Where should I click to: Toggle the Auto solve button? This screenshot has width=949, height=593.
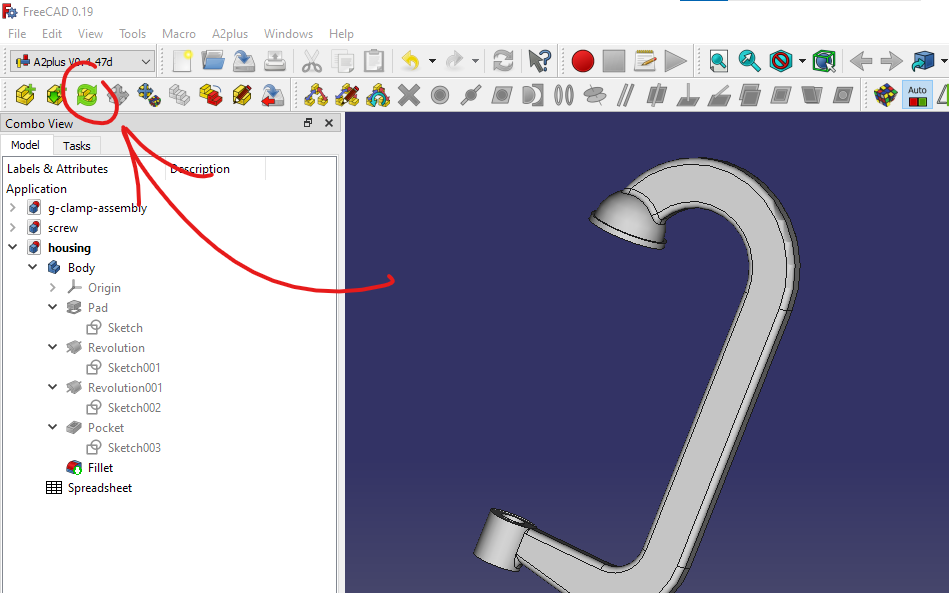coord(917,95)
